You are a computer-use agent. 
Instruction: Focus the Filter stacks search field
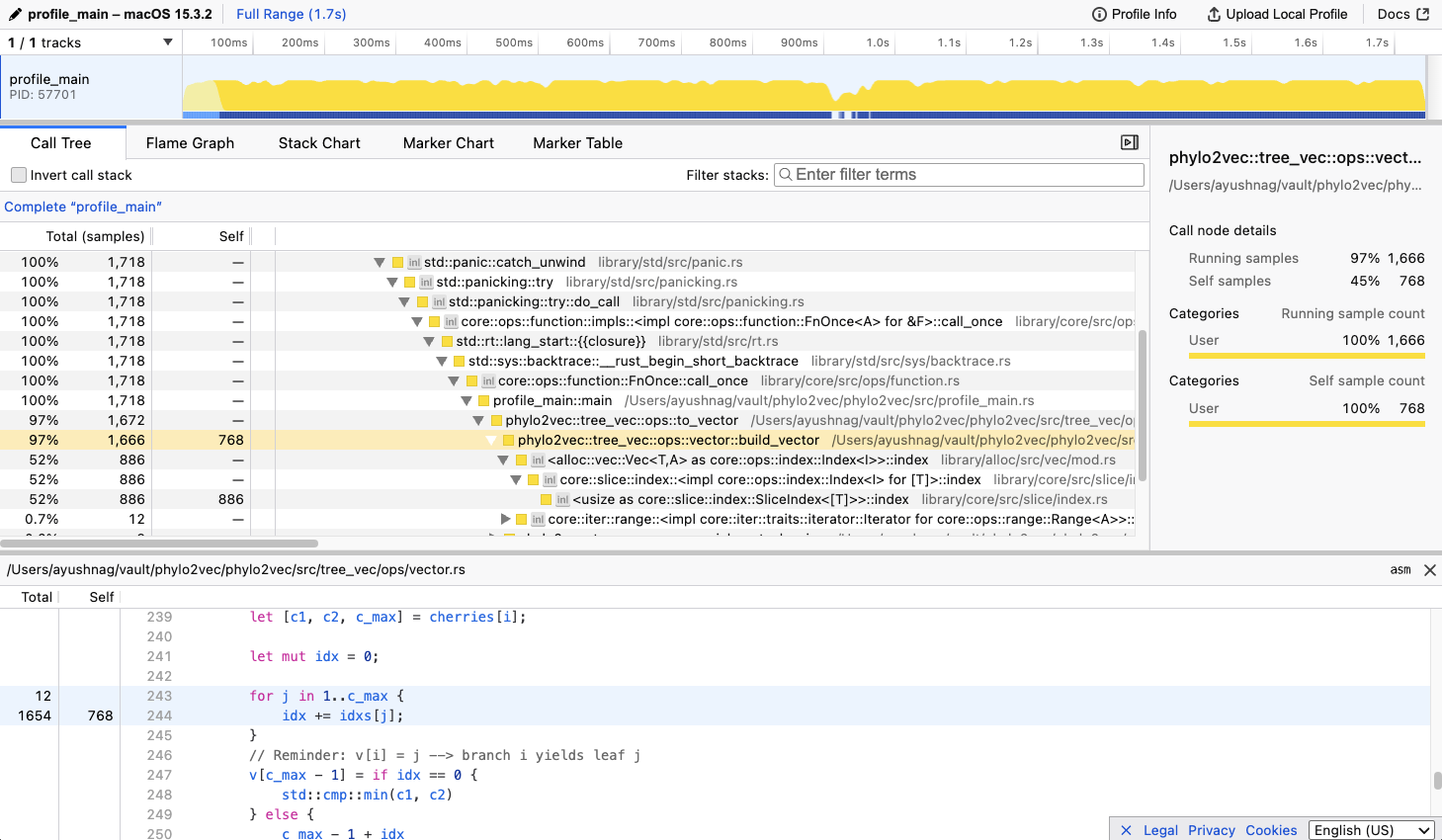pos(959,175)
